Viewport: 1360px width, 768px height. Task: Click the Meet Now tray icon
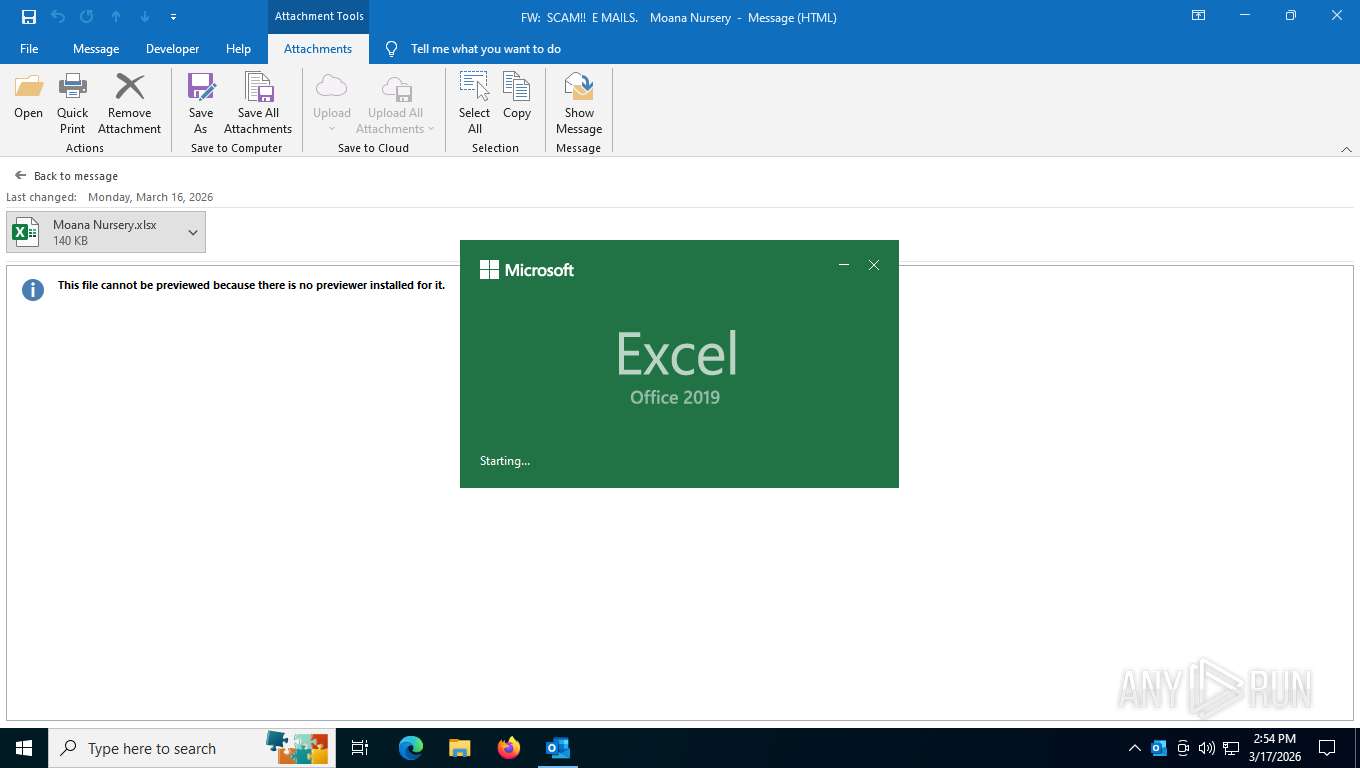pos(1183,748)
